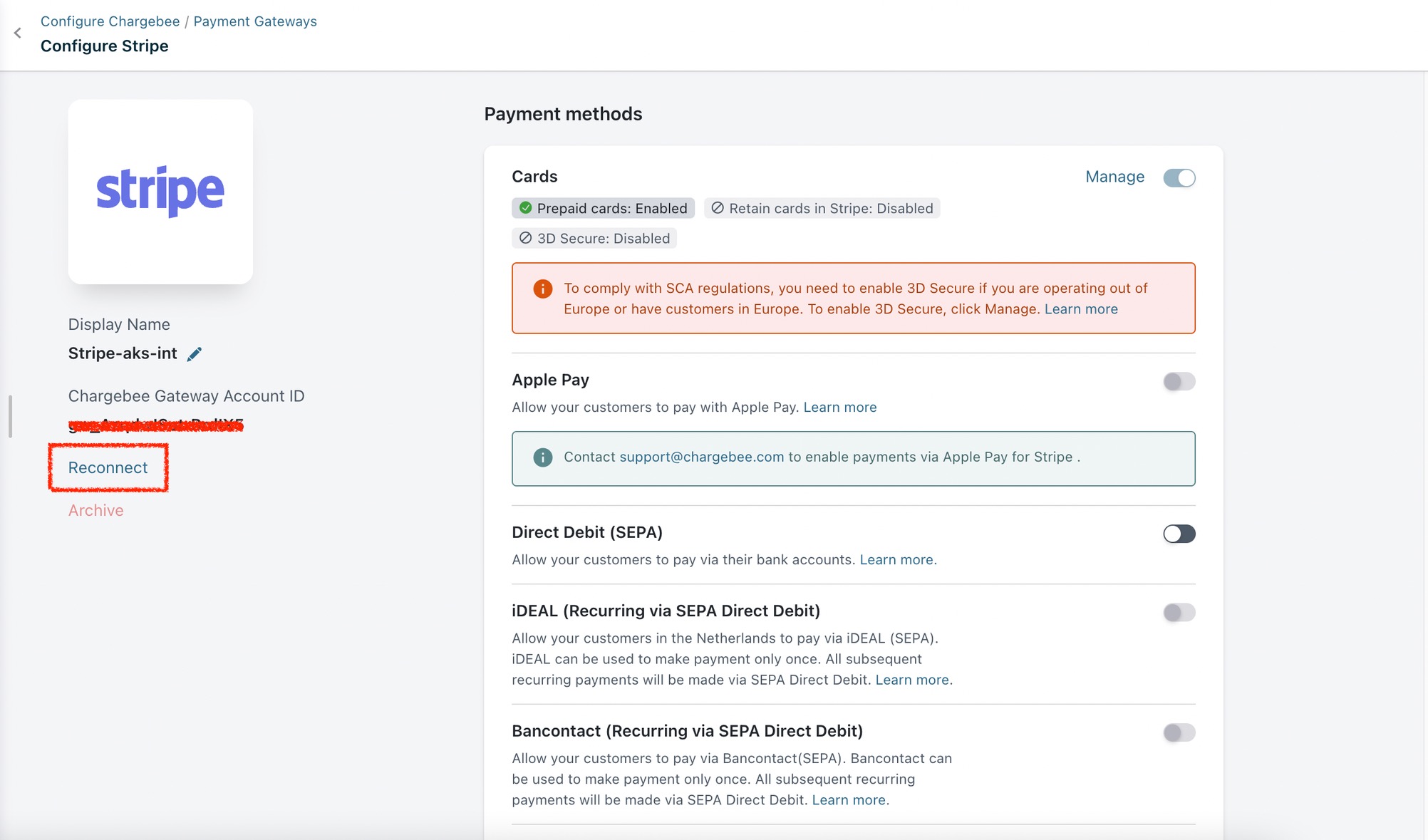The height and width of the screenshot is (840, 1428).
Task: Toggle off the Cards payment method
Action: coord(1179,177)
